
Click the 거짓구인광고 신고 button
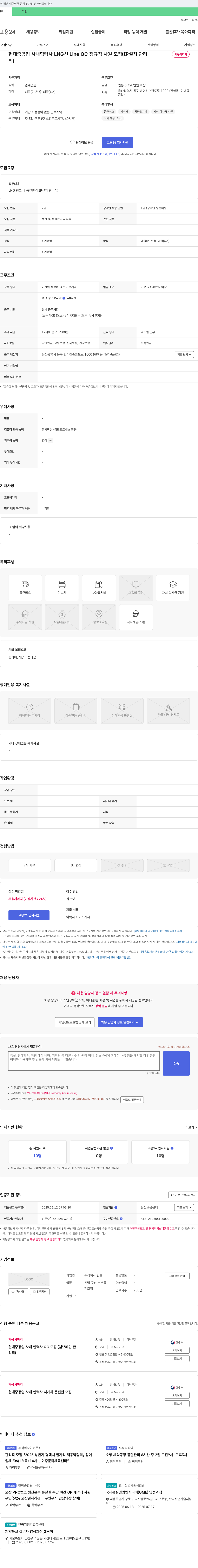(183, 1195)
